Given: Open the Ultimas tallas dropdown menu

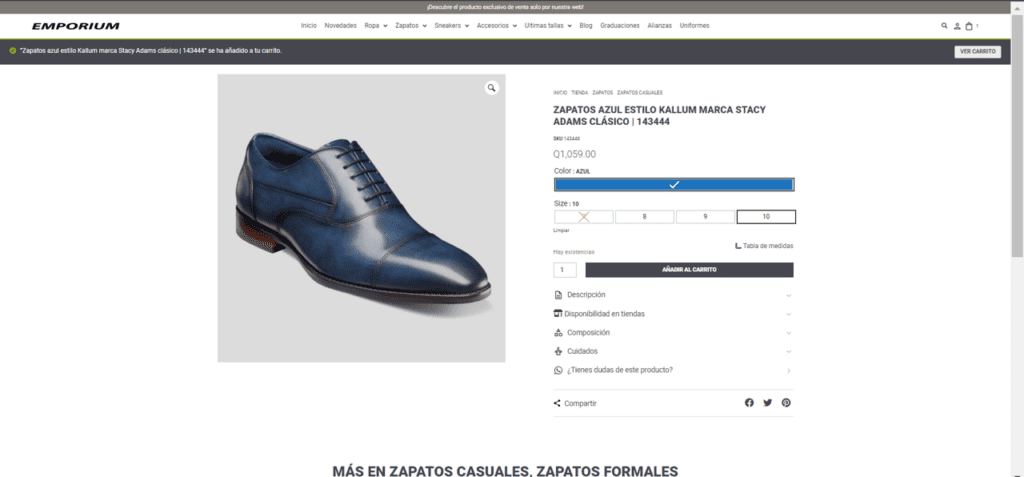Looking at the screenshot, I should [548, 26].
